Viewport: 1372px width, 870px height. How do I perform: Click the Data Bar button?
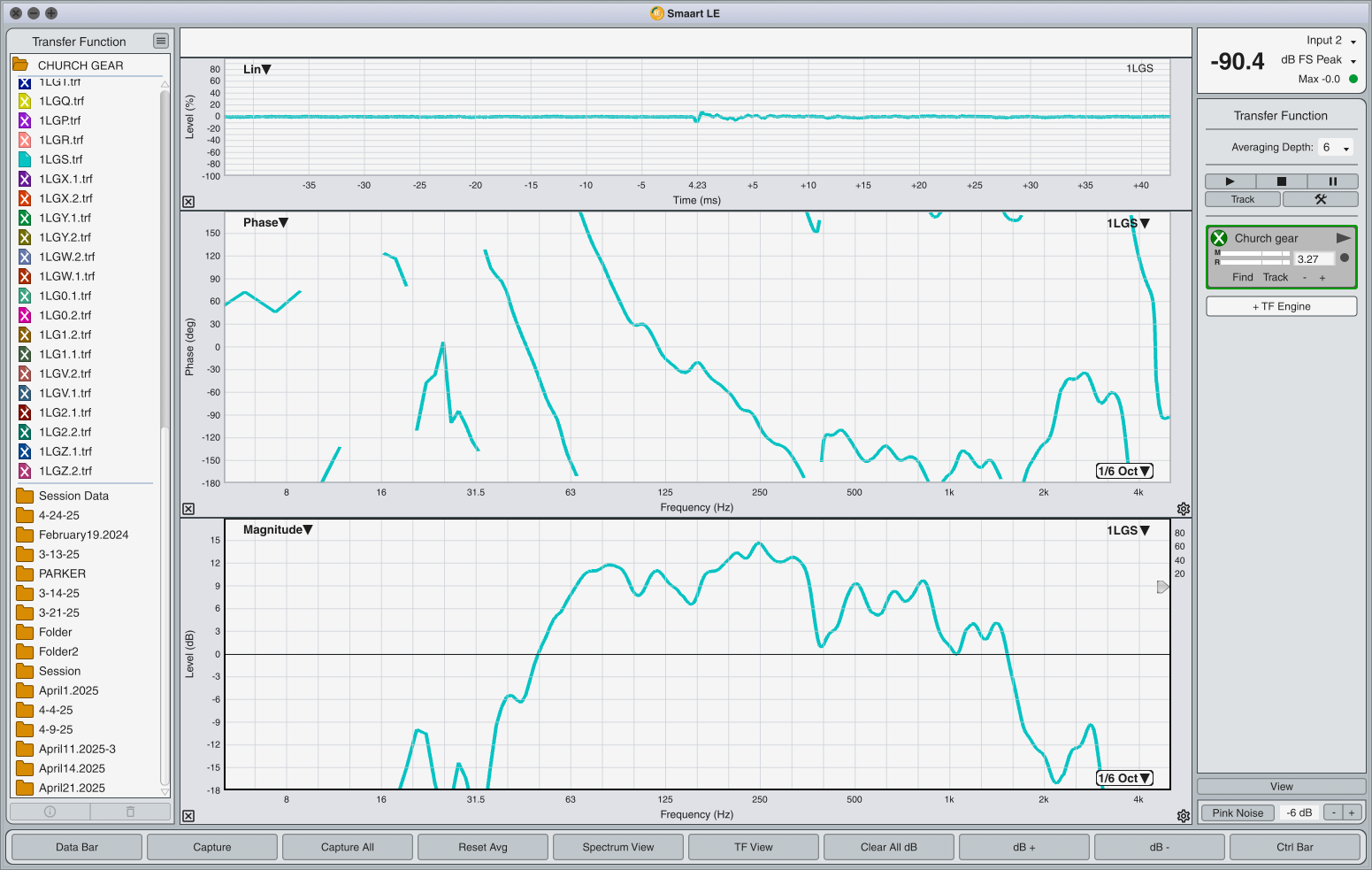[x=77, y=847]
